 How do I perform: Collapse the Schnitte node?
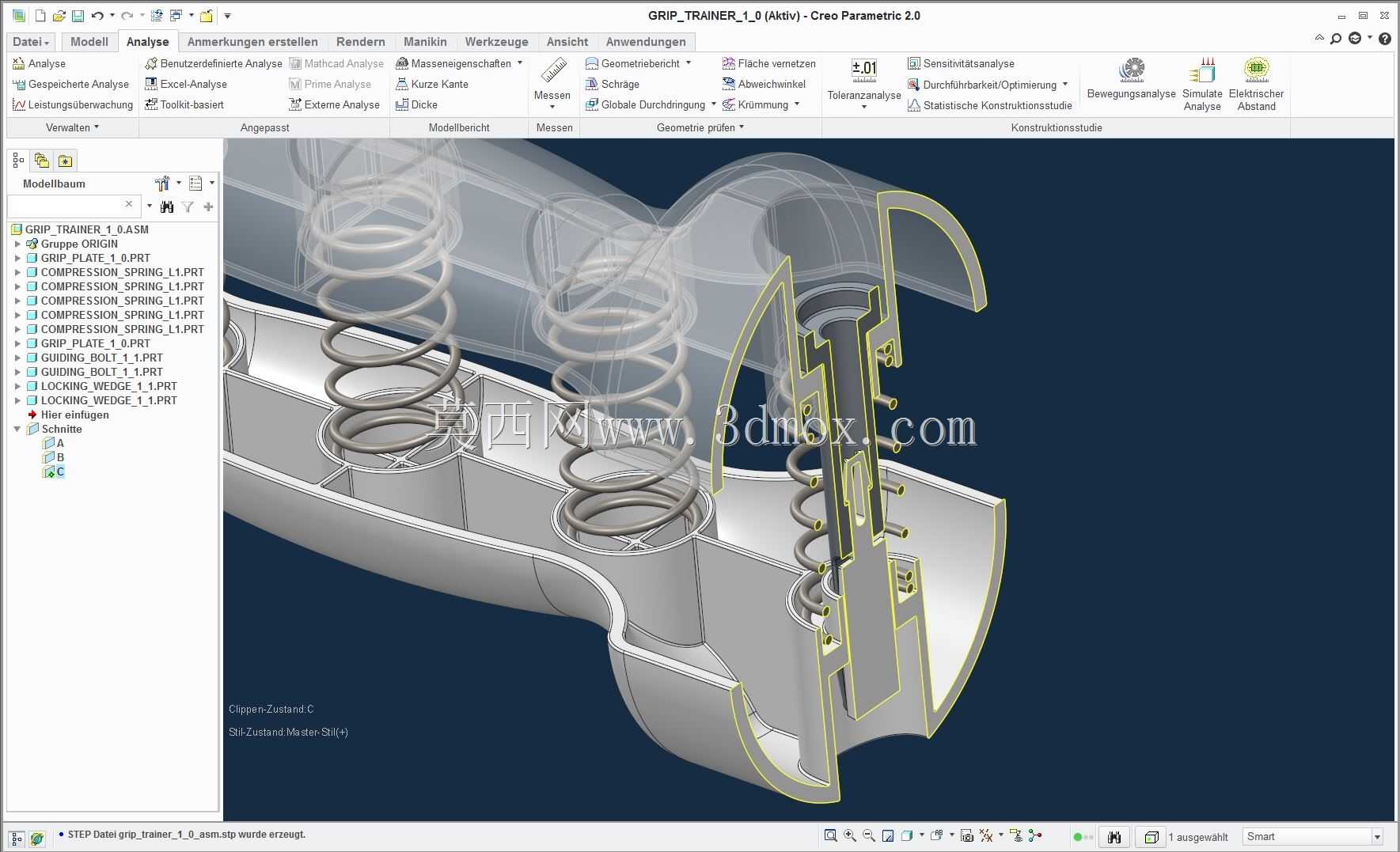pos(17,429)
